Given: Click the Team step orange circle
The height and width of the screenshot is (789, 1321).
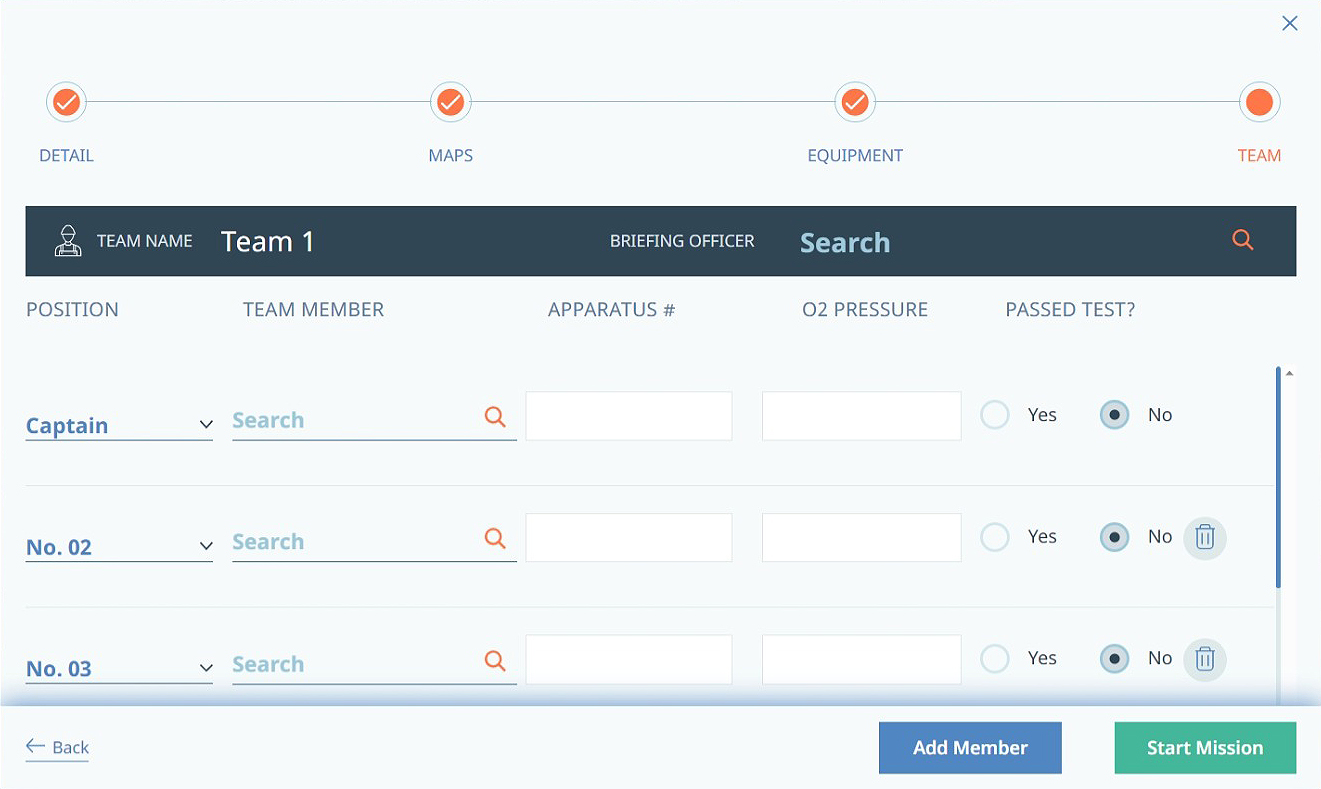Looking at the screenshot, I should (x=1259, y=102).
